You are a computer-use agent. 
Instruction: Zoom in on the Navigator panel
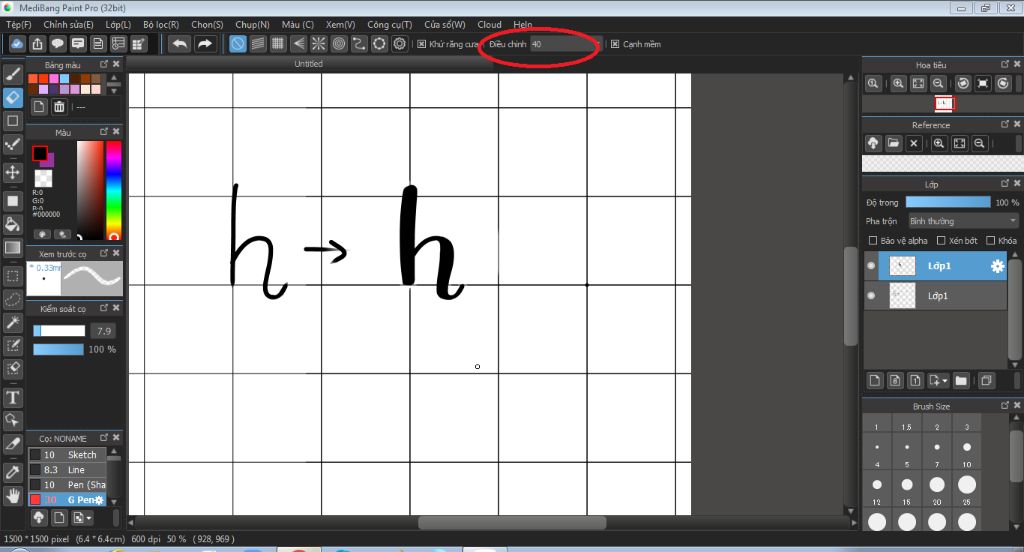[x=898, y=84]
